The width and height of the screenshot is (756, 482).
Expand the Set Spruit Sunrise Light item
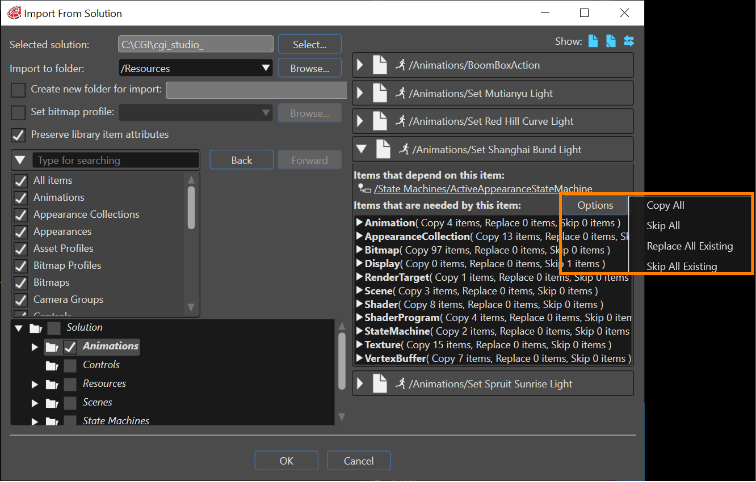(360, 384)
